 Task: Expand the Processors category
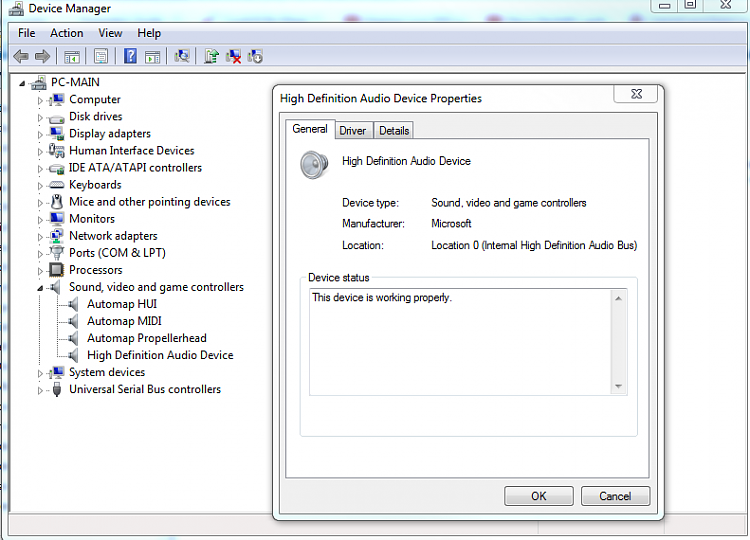[x=40, y=271]
